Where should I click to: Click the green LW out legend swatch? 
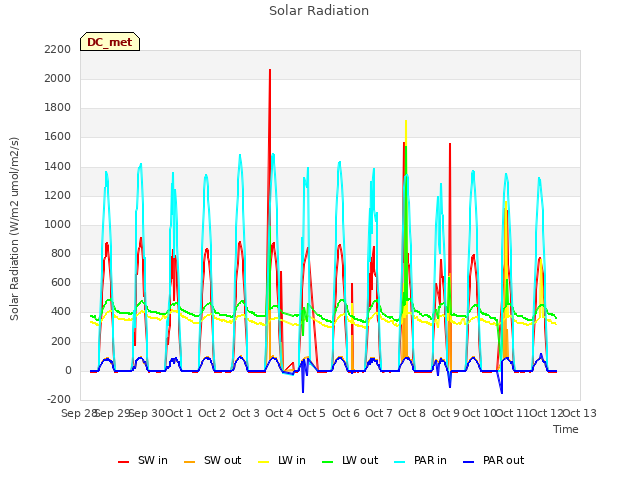[327, 462]
